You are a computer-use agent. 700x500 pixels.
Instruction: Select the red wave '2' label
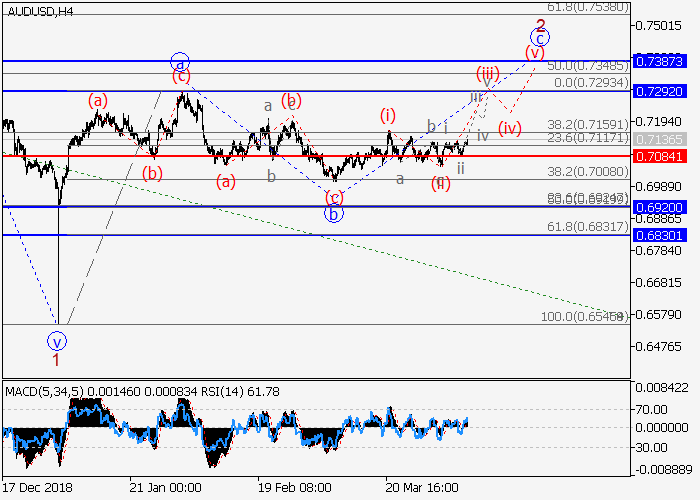click(540, 25)
